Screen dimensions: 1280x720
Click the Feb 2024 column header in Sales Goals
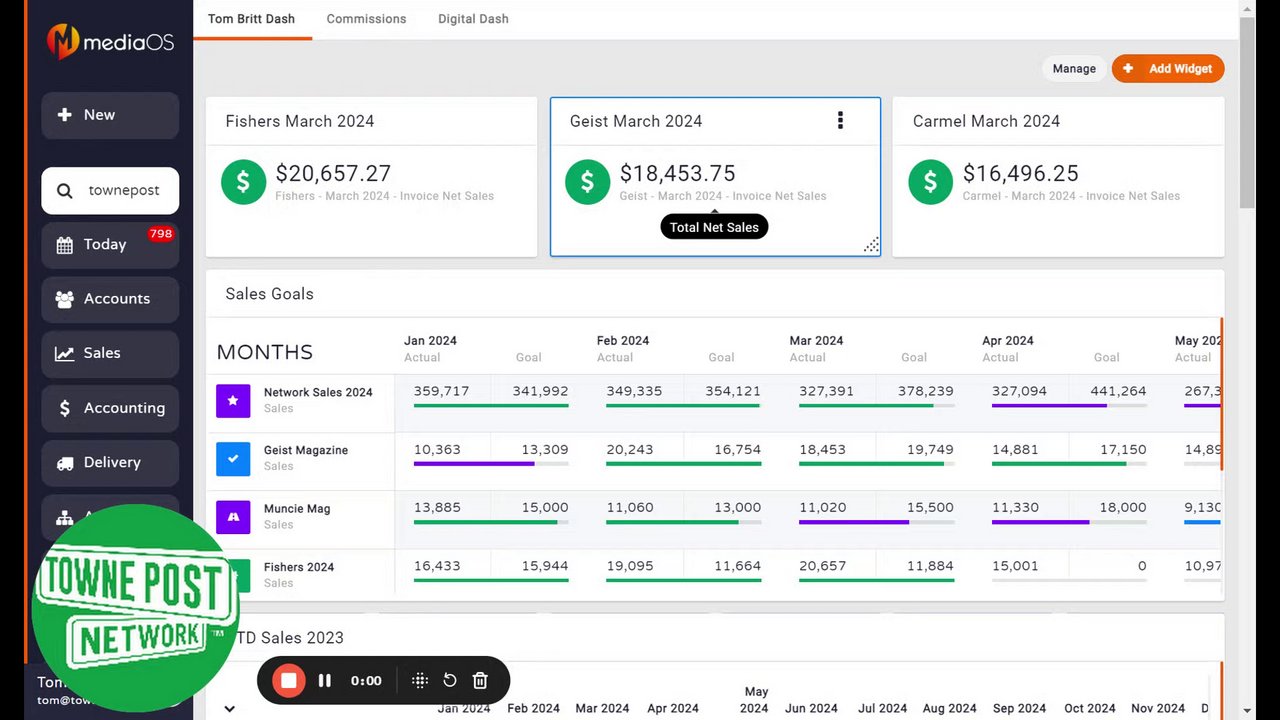tap(623, 340)
